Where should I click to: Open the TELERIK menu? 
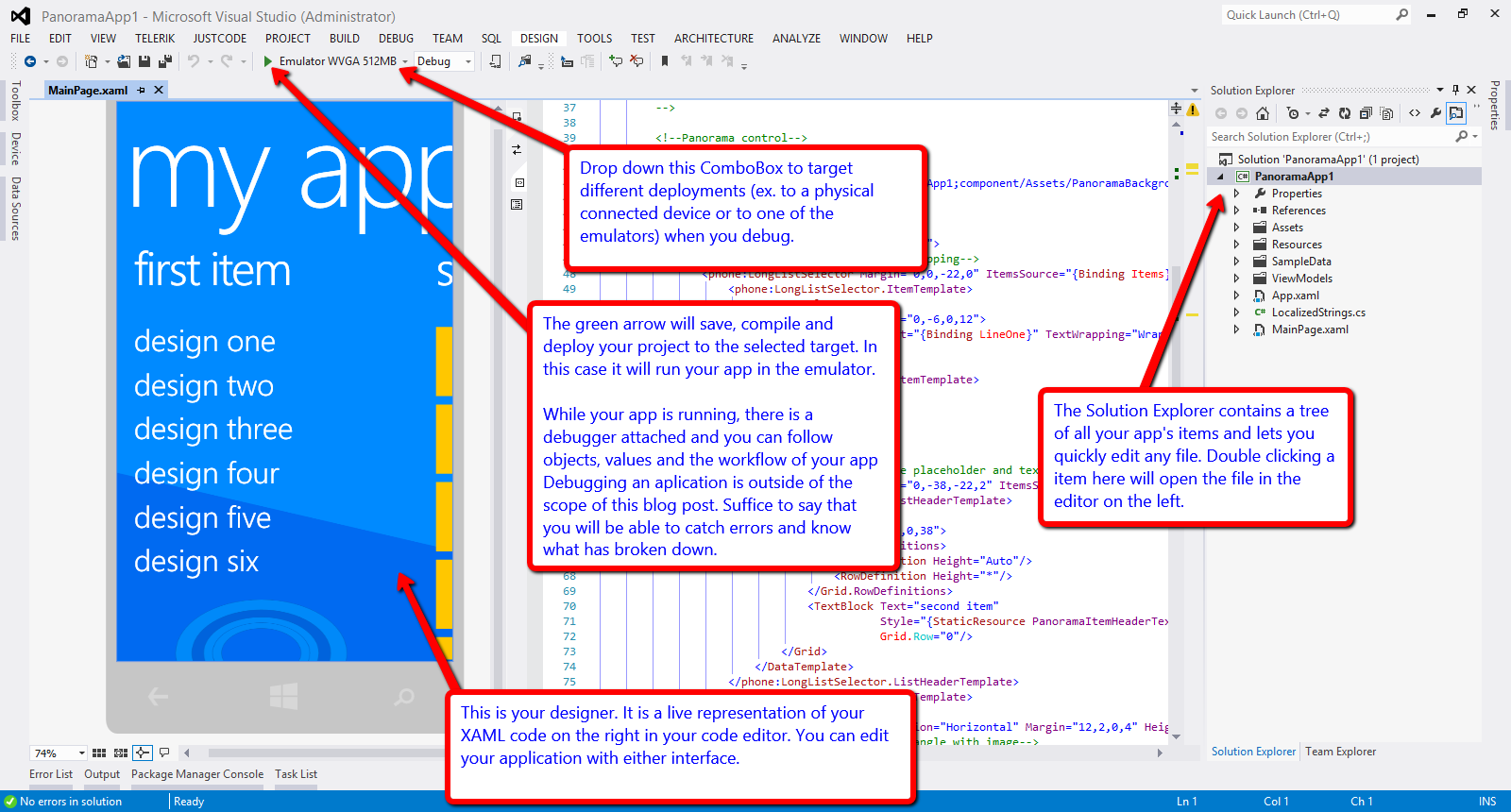(x=155, y=39)
